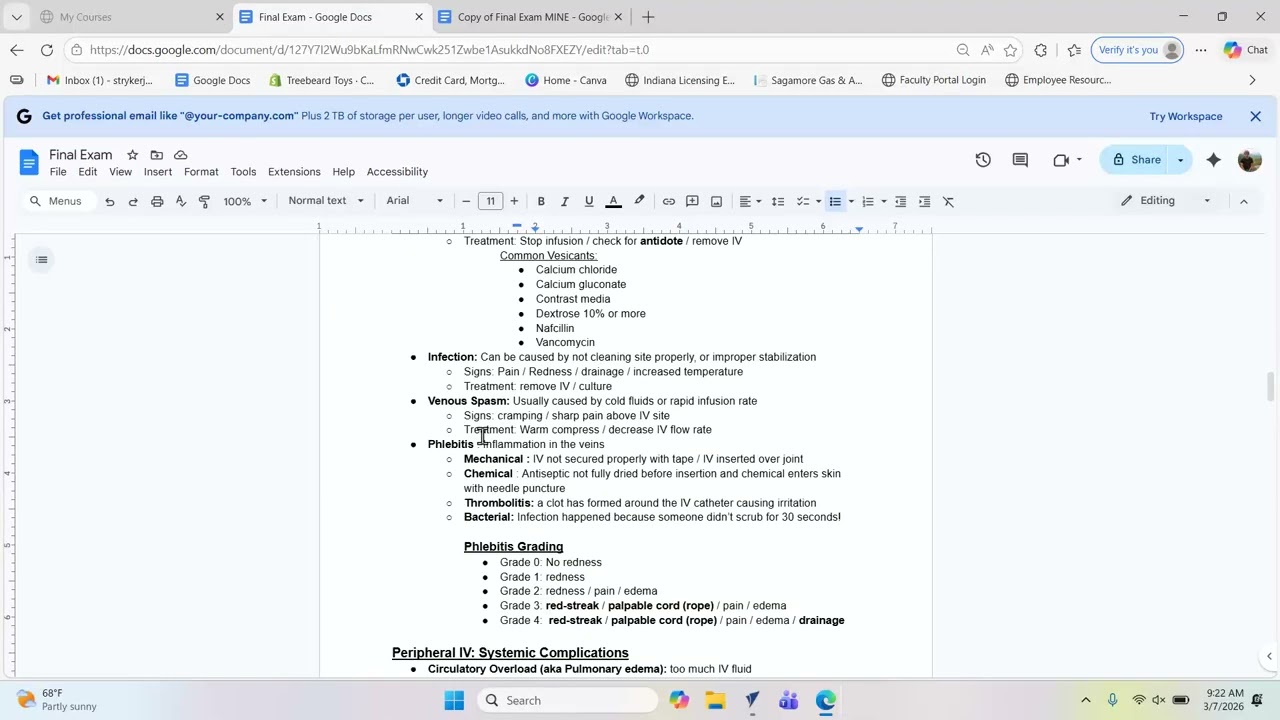Open the Share options arrow
Image resolution: width=1280 pixels, height=720 pixels.
coord(1180,160)
